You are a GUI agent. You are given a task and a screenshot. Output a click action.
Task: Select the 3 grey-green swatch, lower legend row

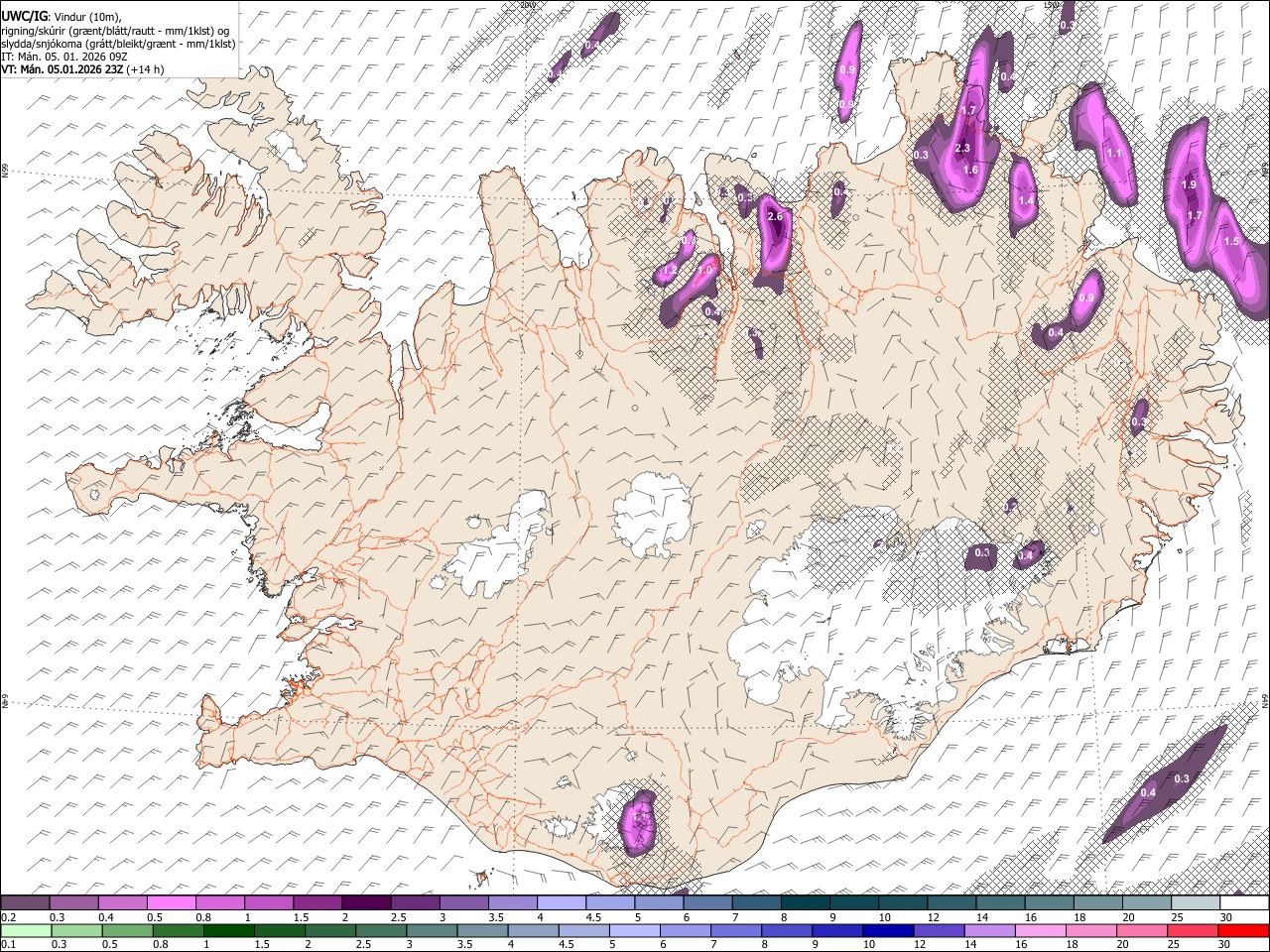click(x=433, y=930)
